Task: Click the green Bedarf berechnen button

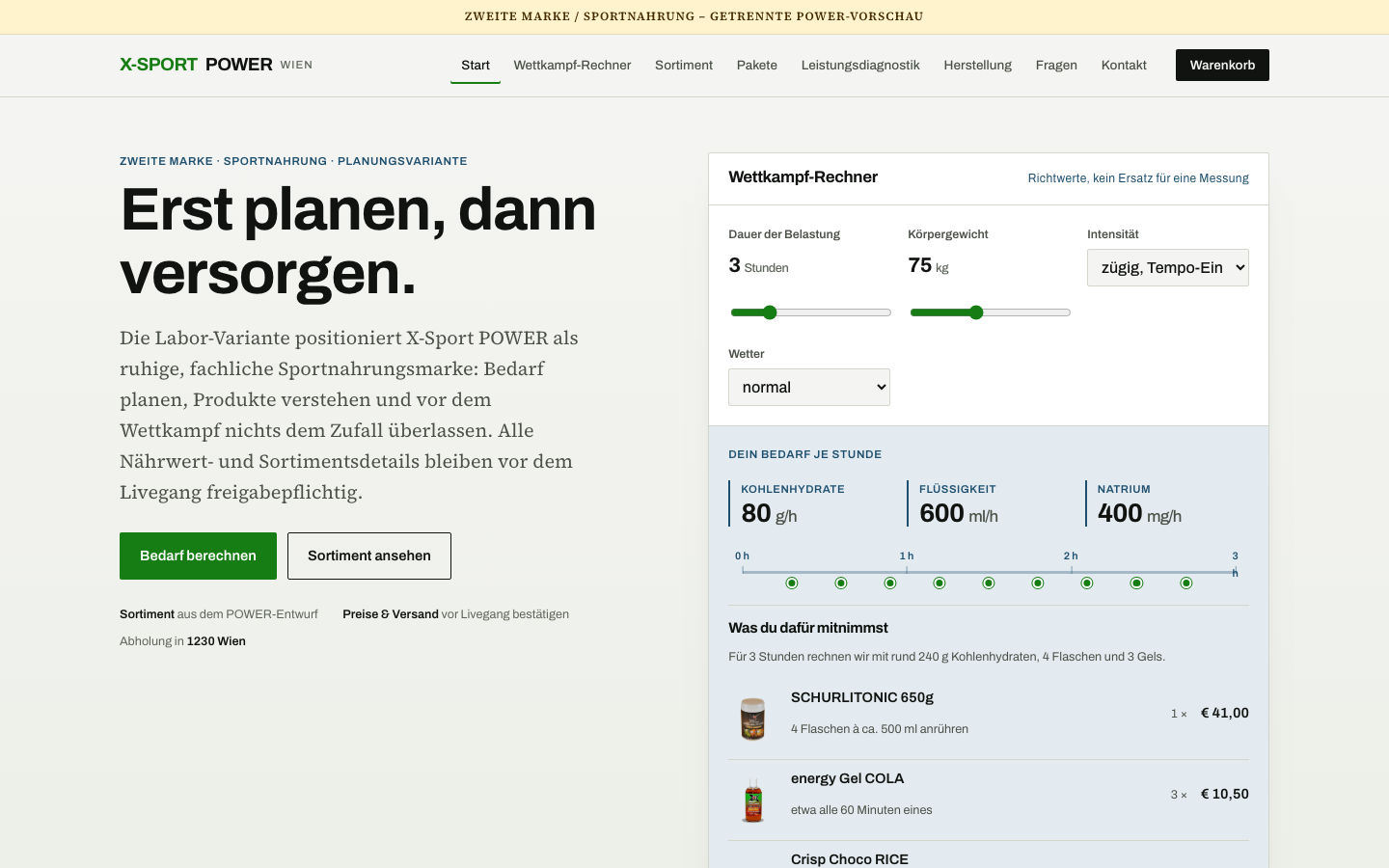Action: tap(198, 556)
